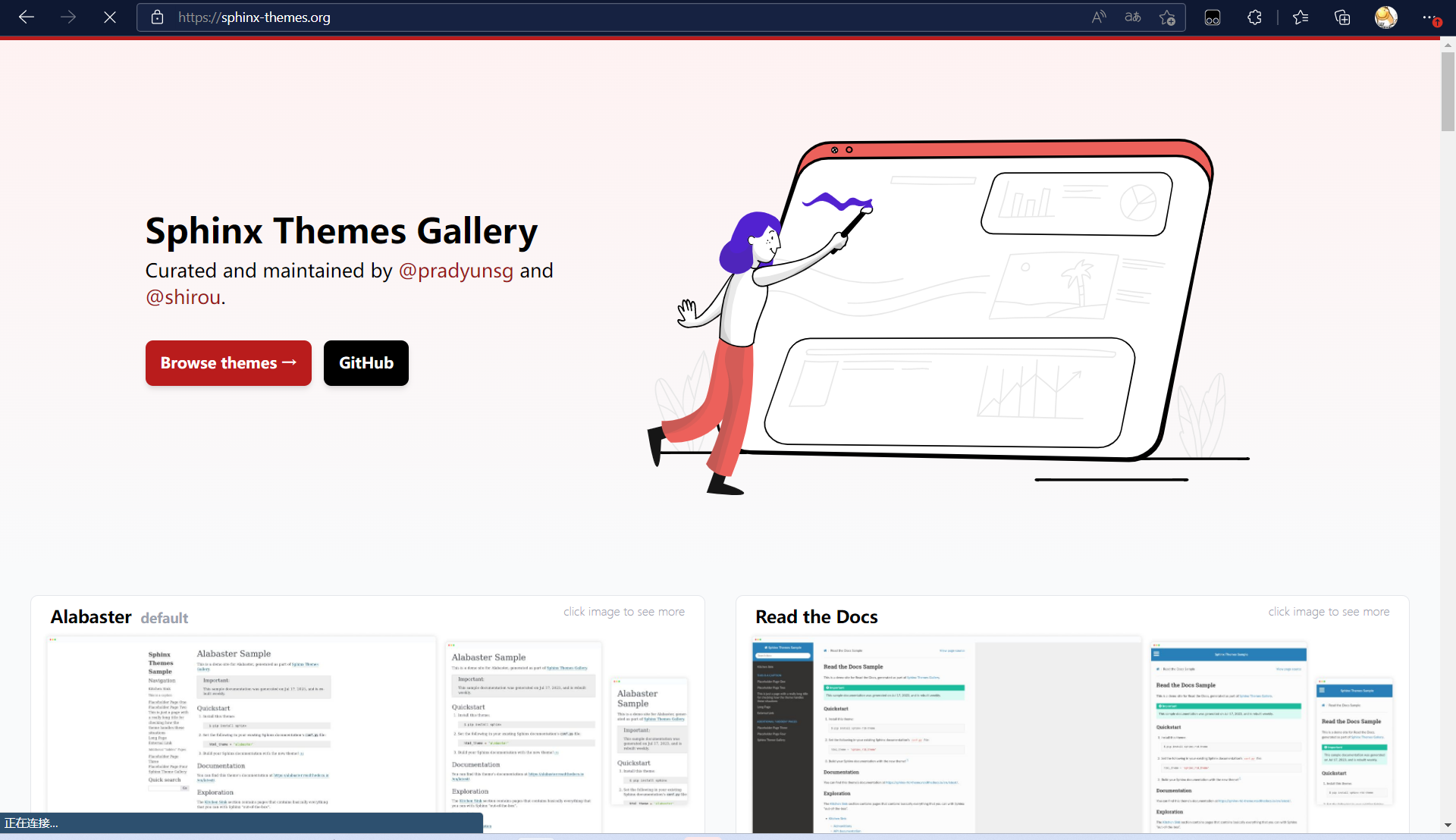This screenshot has height=840, width=1456.
Task: Click the scrollbar down arrow
Action: [x=1448, y=825]
